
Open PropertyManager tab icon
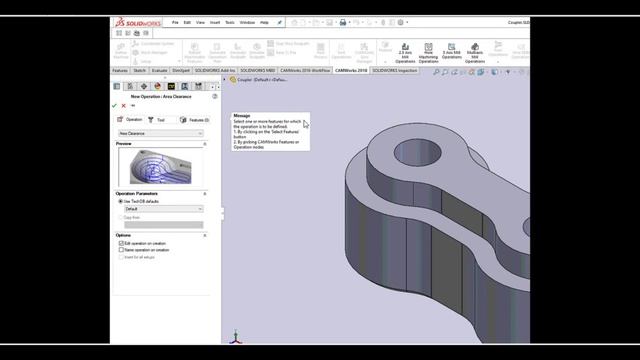point(130,86)
